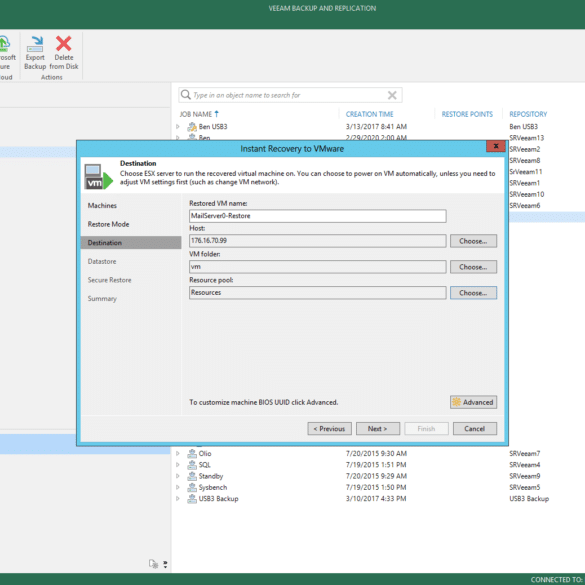Click Choose button for Resource pool
The width and height of the screenshot is (585, 585).
coord(473,293)
